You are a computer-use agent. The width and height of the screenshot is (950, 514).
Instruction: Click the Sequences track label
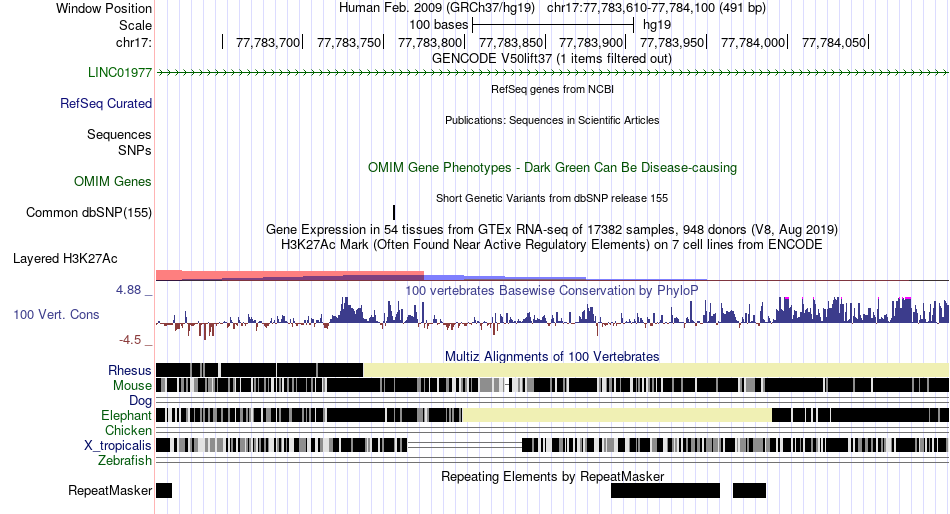119,135
